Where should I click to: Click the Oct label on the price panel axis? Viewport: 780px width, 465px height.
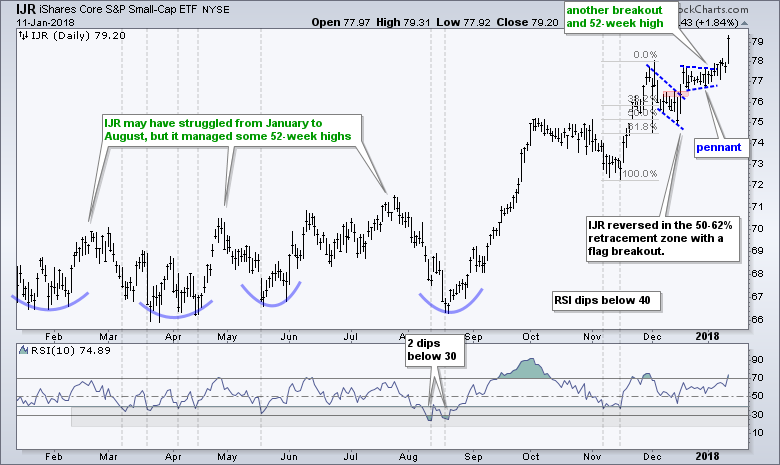531,337
